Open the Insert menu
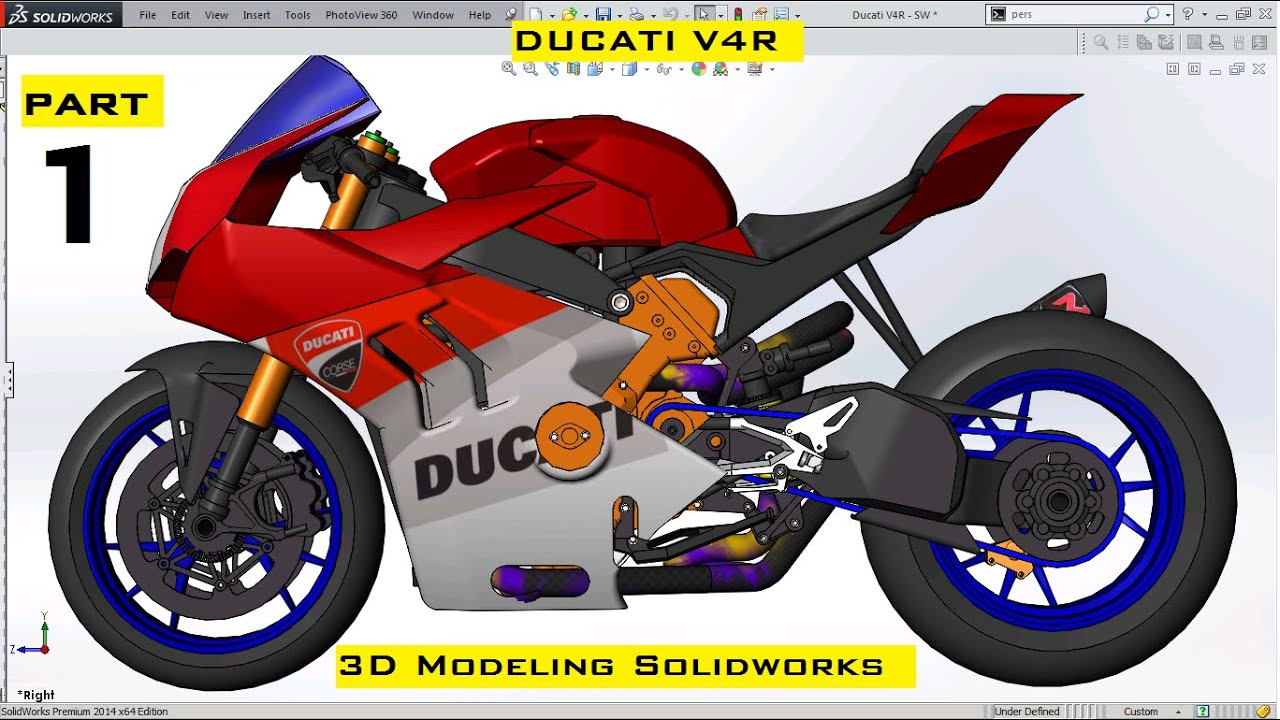1280x720 pixels. [x=256, y=15]
